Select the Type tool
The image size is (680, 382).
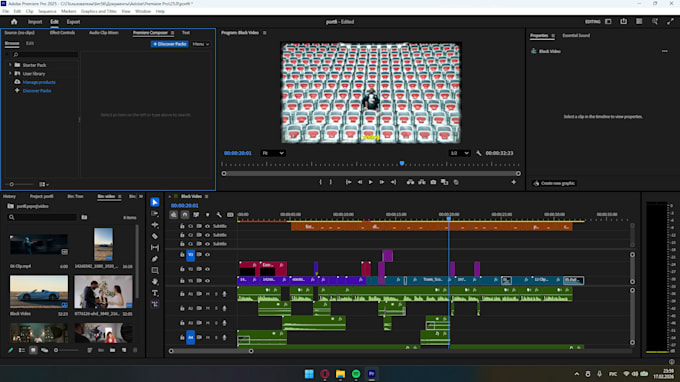(x=155, y=293)
